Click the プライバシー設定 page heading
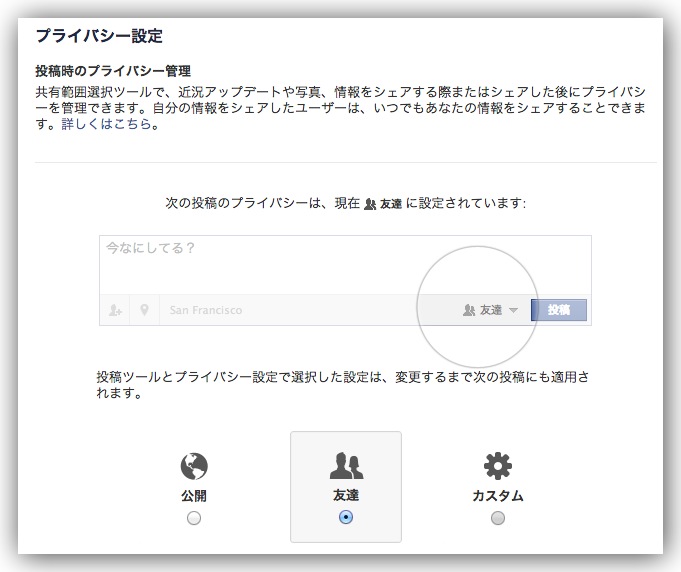The width and height of the screenshot is (681, 572). click(99, 36)
